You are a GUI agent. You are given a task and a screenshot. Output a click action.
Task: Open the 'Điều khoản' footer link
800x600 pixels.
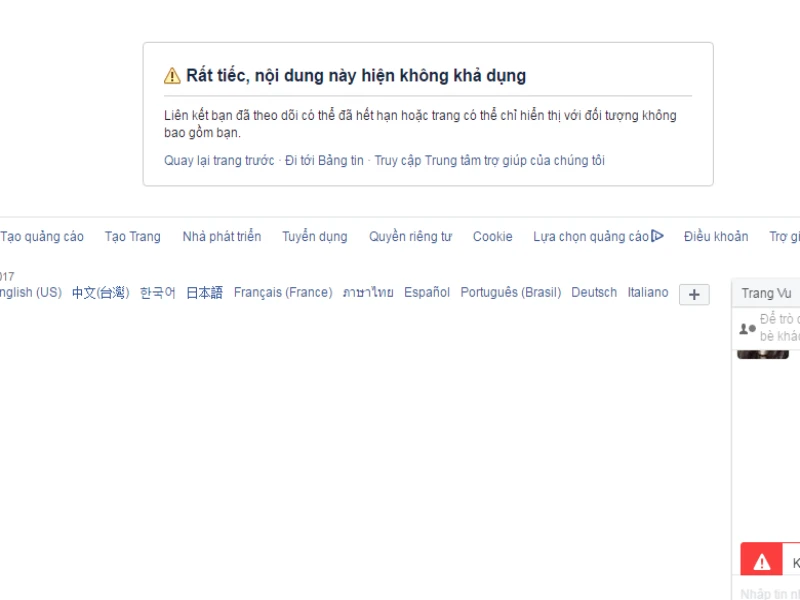click(716, 237)
